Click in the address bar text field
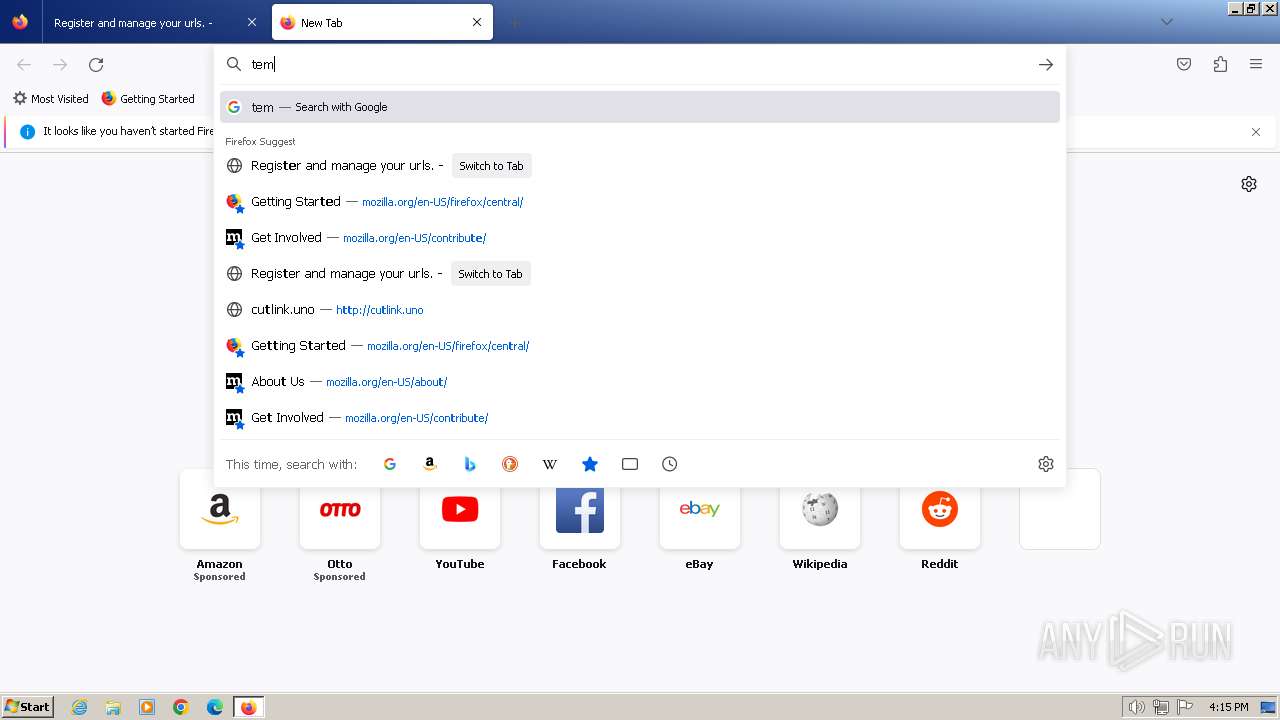This screenshot has width=1280, height=720. click(x=640, y=64)
